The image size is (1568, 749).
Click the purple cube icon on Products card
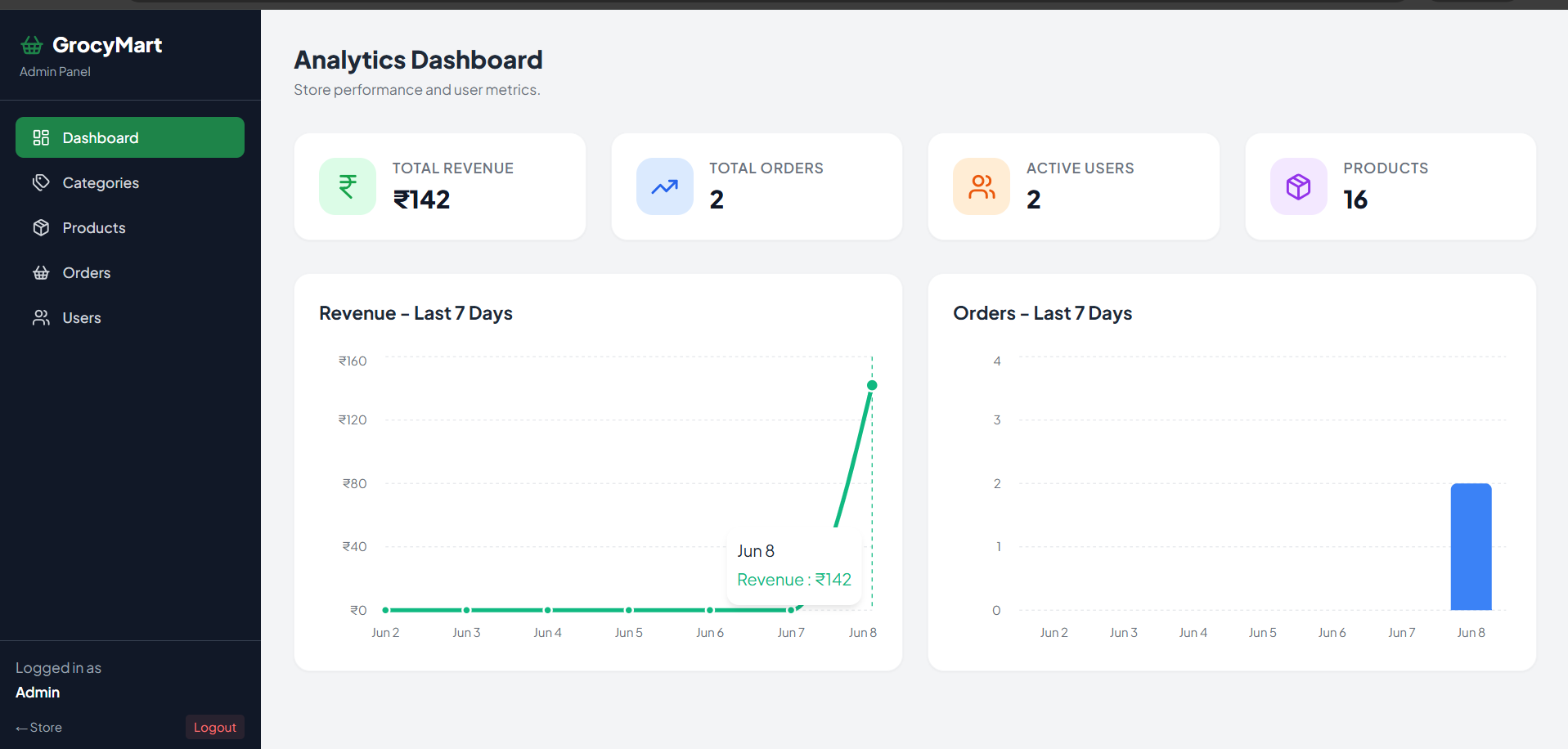[1299, 186]
